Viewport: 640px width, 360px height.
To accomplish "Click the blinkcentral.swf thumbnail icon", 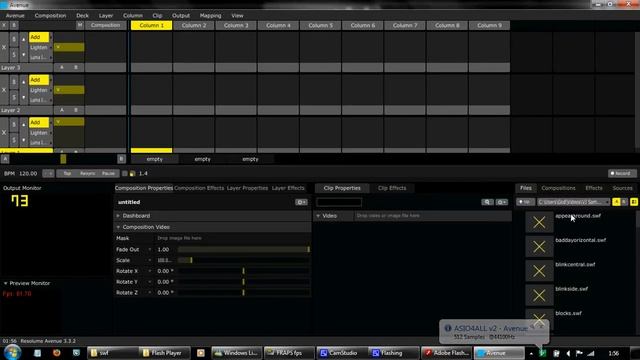I will tap(539, 271).
